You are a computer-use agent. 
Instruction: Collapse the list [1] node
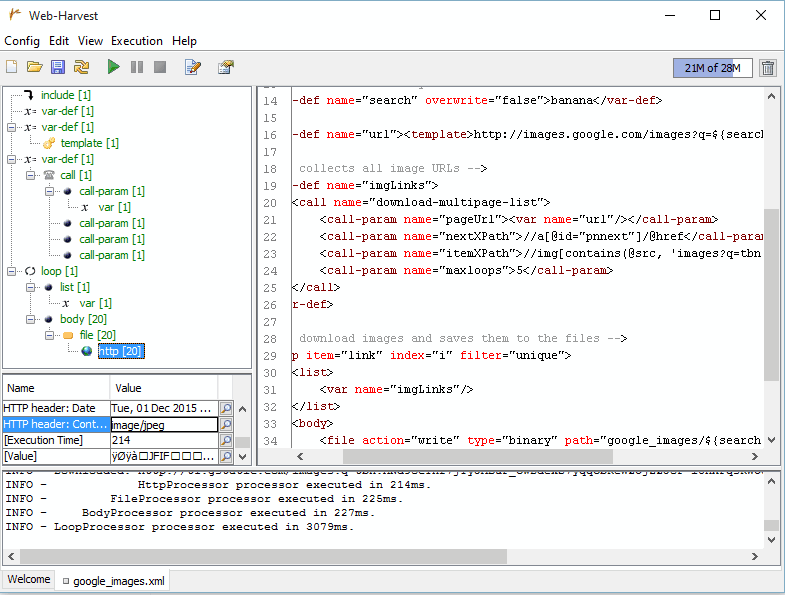(31, 287)
